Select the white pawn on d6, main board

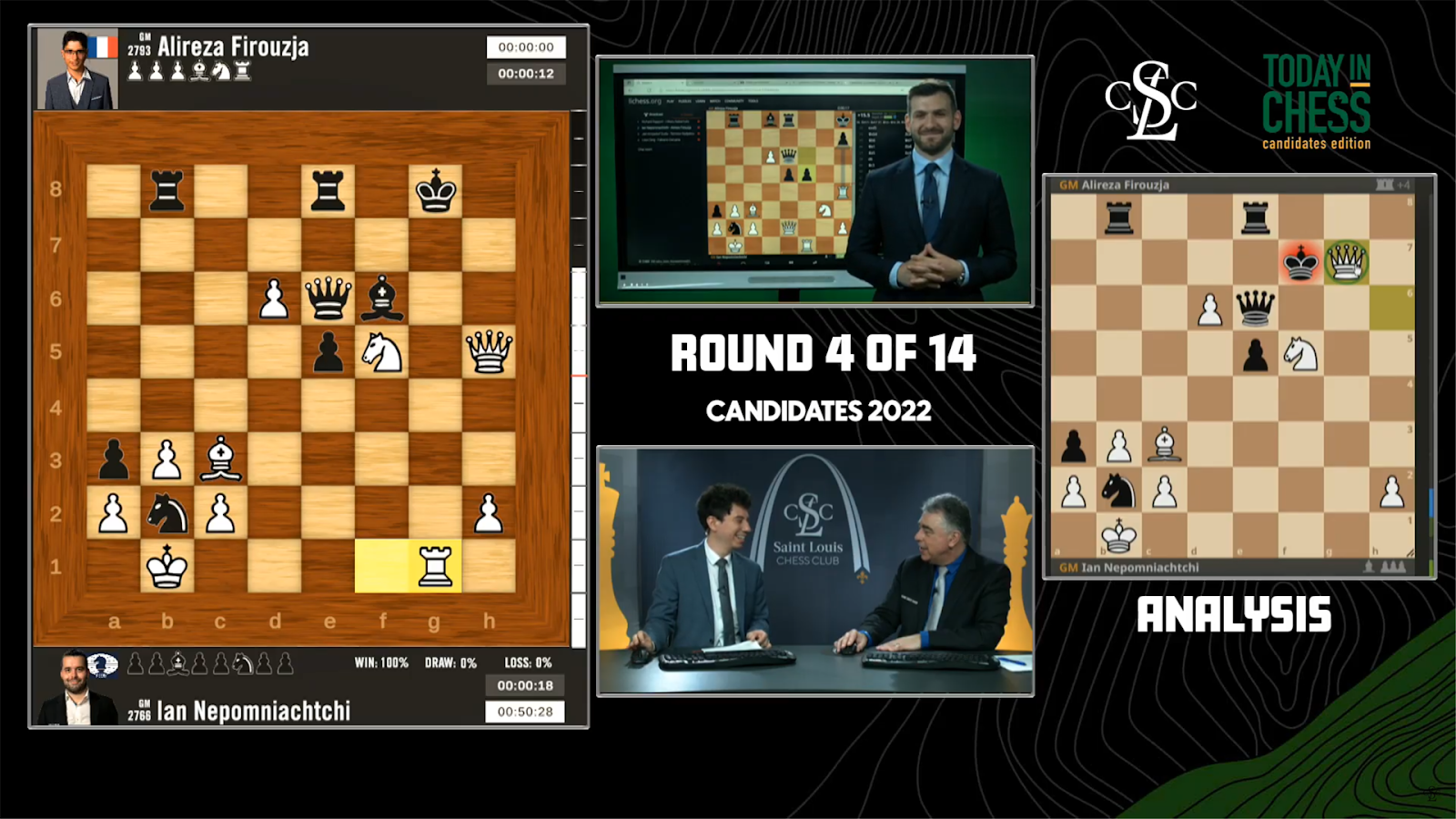pos(274,298)
